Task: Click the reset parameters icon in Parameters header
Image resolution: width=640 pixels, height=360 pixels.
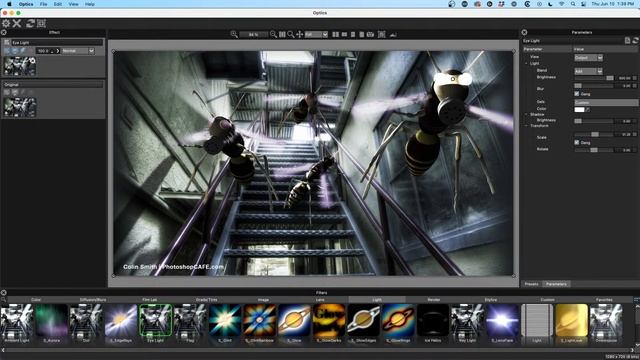Action: (635, 40)
